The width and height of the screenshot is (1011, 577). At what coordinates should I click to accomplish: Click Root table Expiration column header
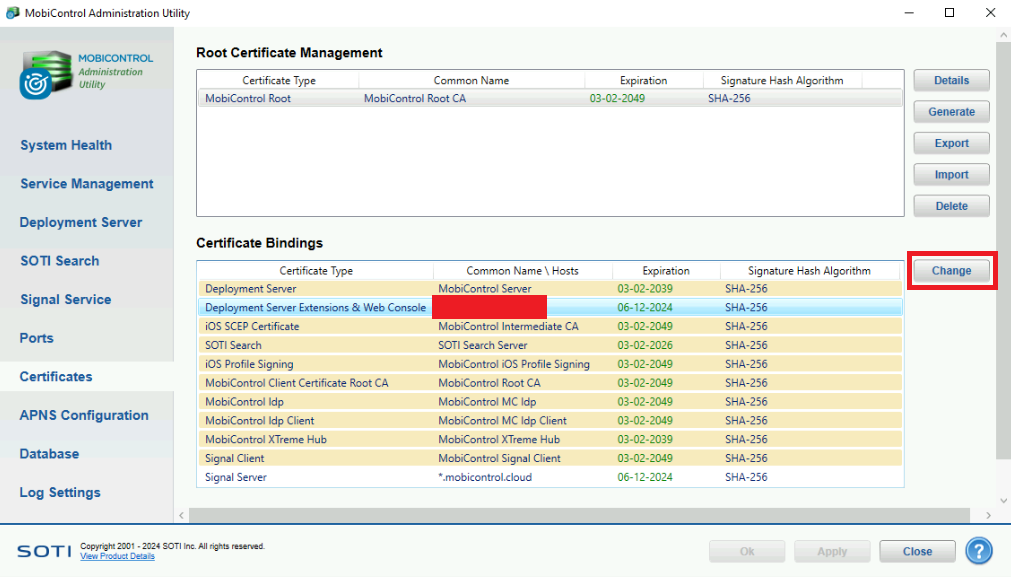pos(643,81)
